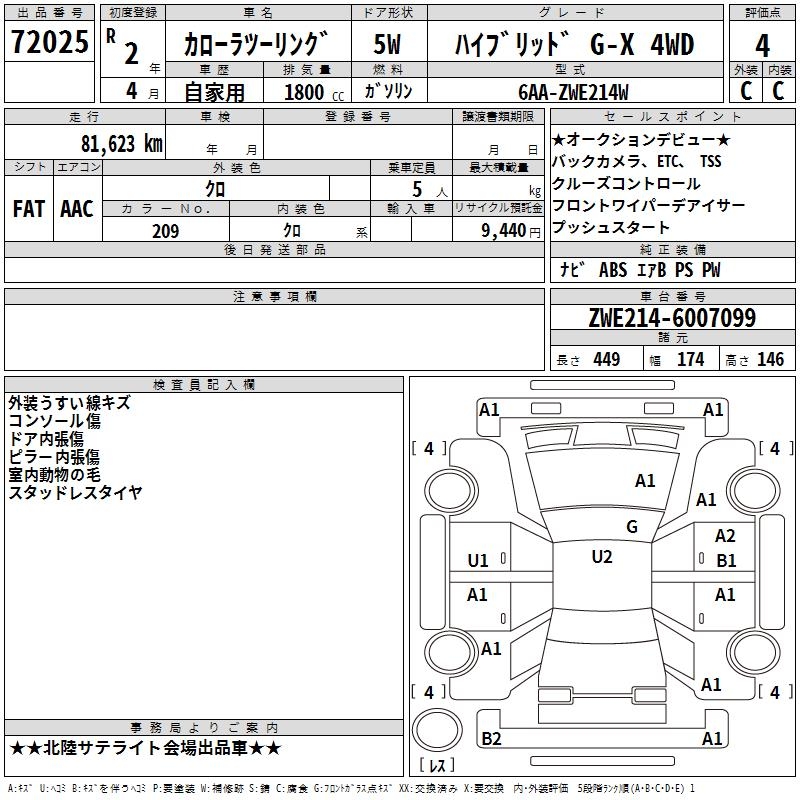Click the B2 mark on rear bumper
This screenshot has height=800, width=800.
(x=491, y=738)
